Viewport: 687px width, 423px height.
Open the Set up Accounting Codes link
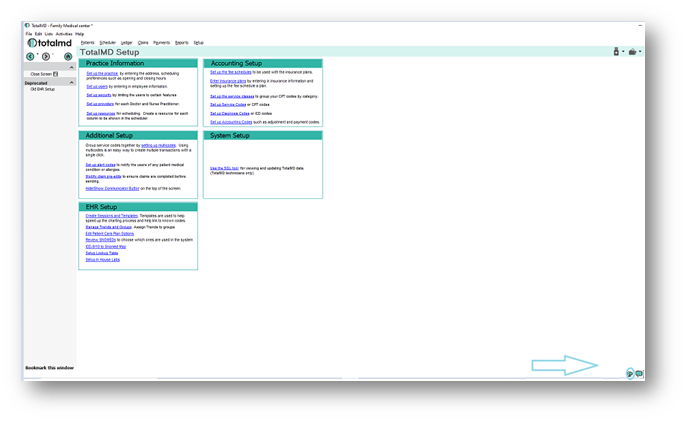pyautogui.click(x=231, y=122)
